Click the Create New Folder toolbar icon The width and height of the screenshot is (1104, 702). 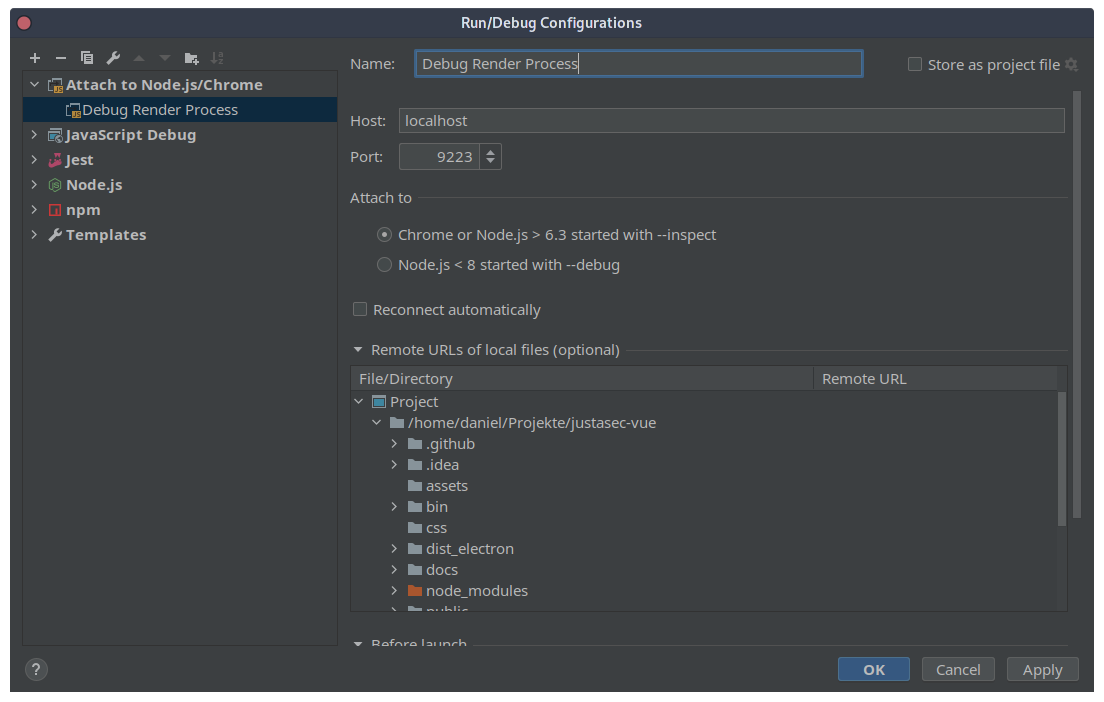pos(191,58)
